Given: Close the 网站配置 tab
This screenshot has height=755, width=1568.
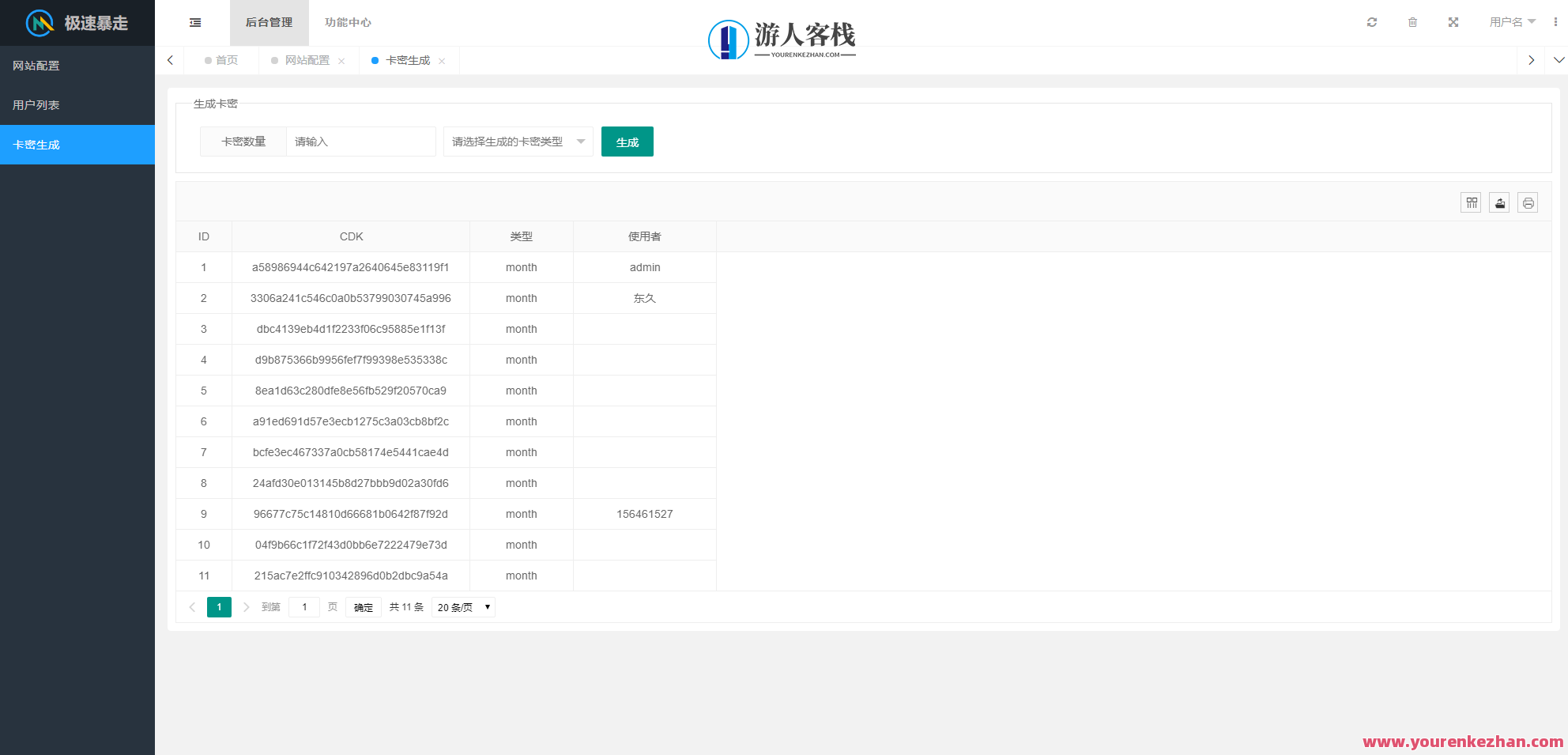Looking at the screenshot, I should tap(341, 60).
